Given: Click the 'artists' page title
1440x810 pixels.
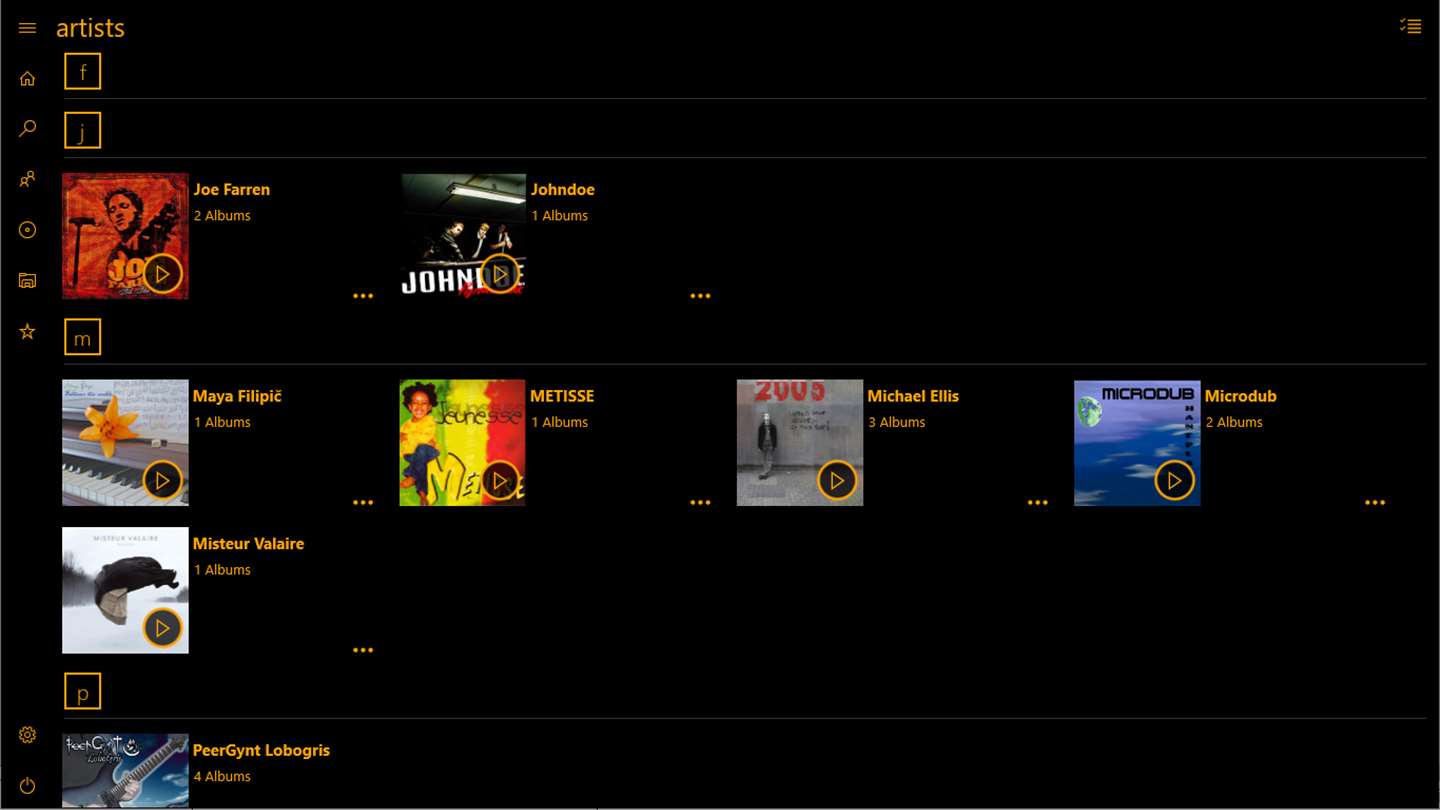Looking at the screenshot, I should tap(90, 28).
